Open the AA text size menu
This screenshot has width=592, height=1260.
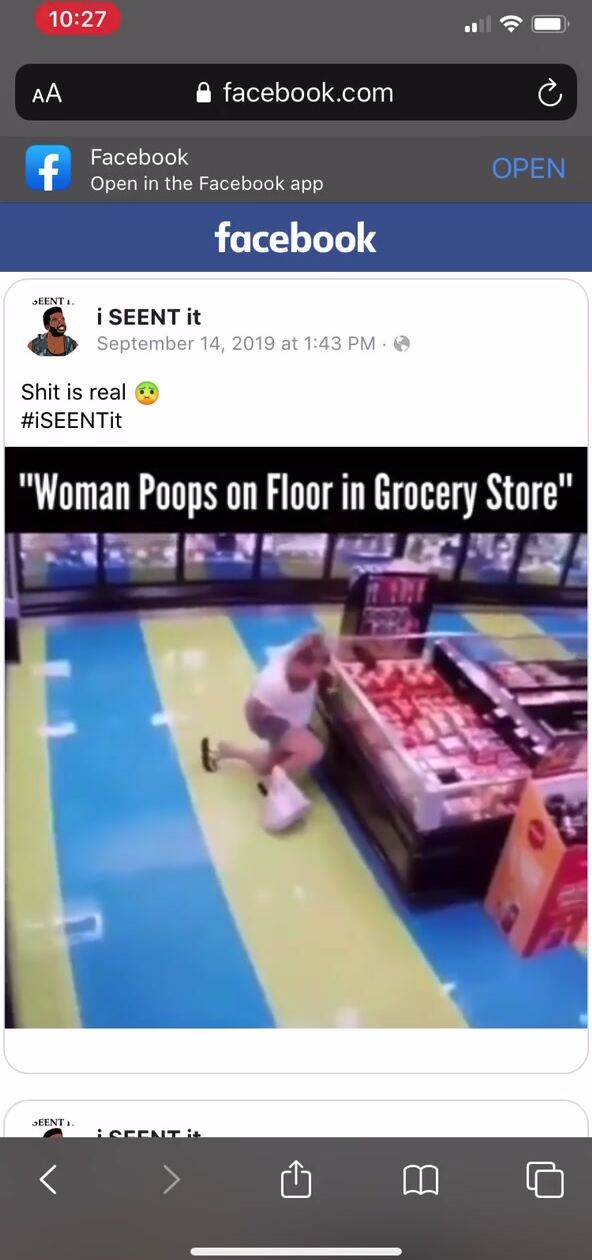[47, 93]
